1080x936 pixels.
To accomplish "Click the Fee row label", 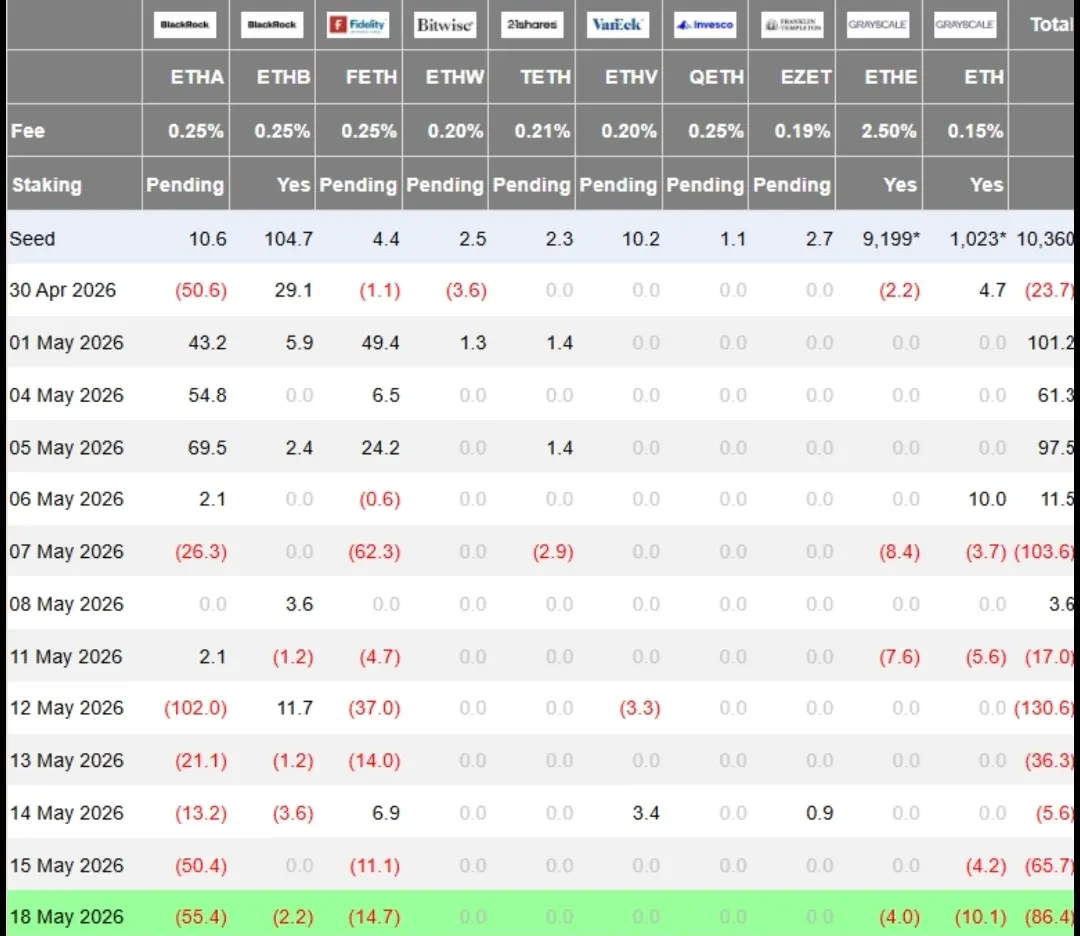I will pyautogui.click(x=28, y=131).
